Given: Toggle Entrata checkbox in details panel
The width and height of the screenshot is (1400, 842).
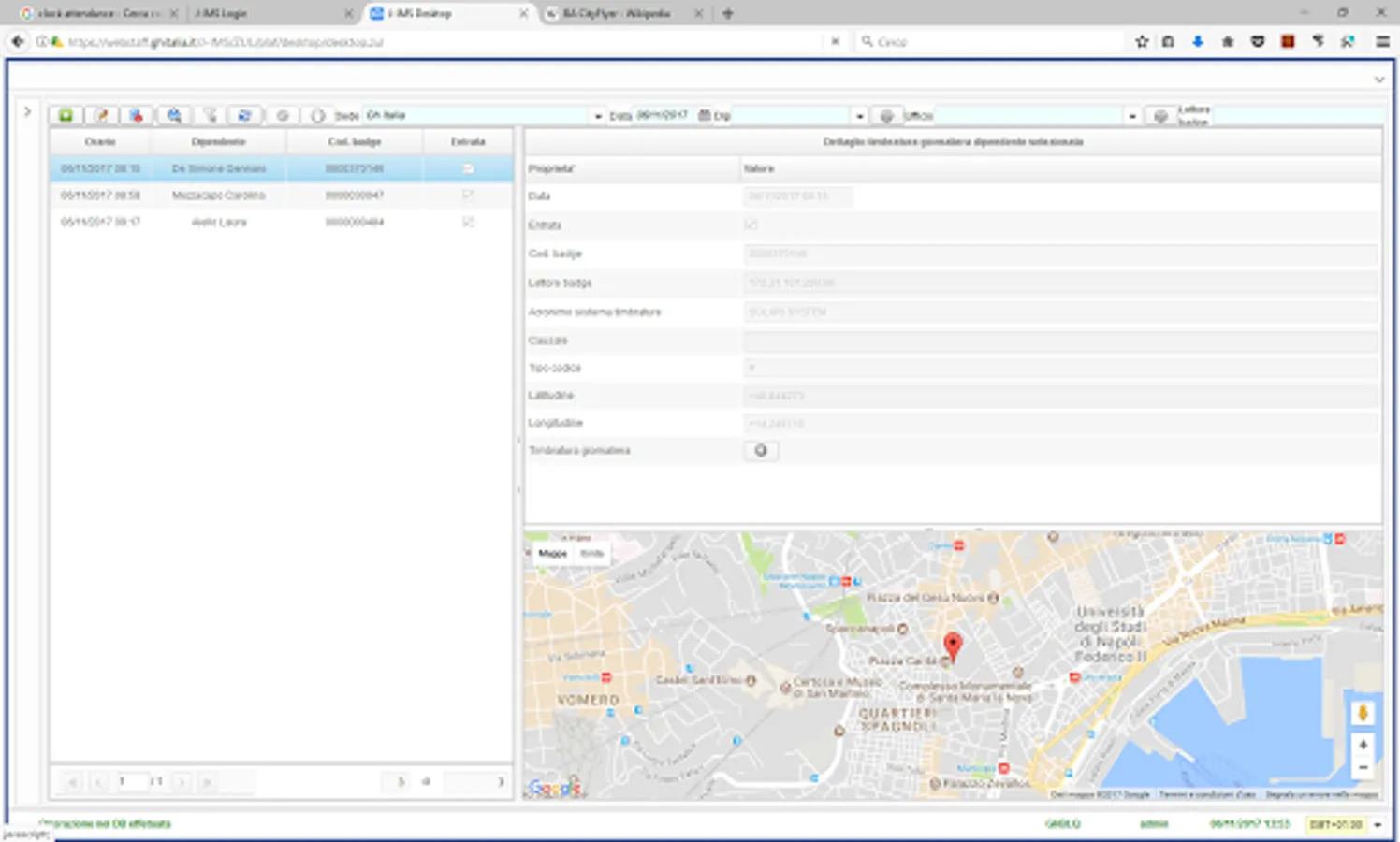Looking at the screenshot, I should pyautogui.click(x=751, y=225).
